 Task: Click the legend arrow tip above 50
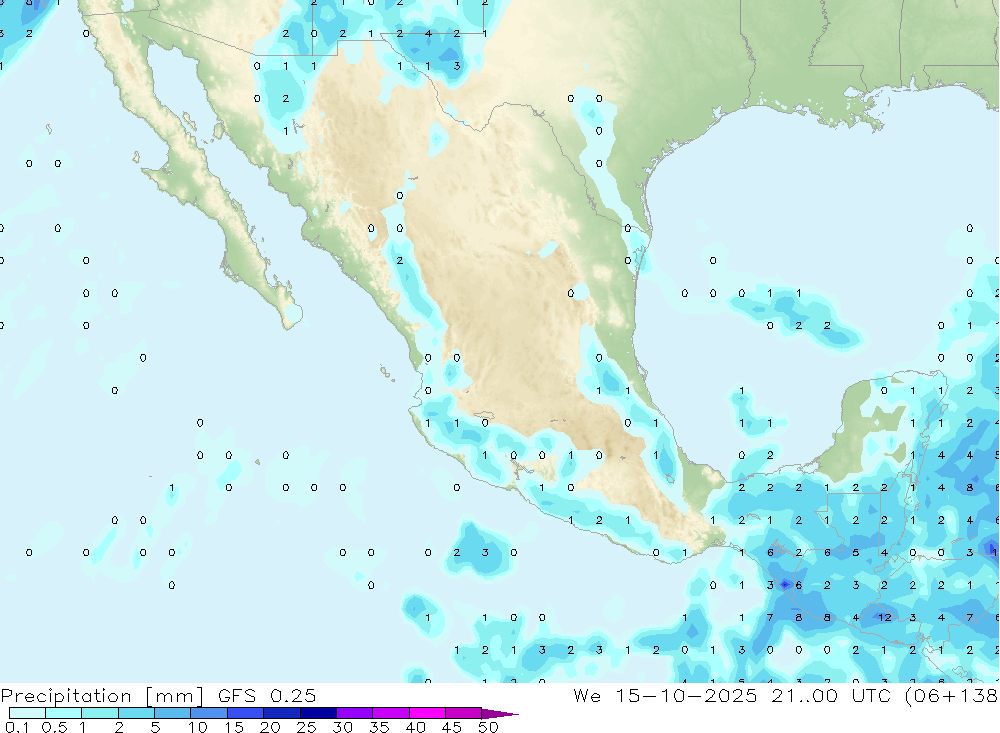[x=500, y=713]
